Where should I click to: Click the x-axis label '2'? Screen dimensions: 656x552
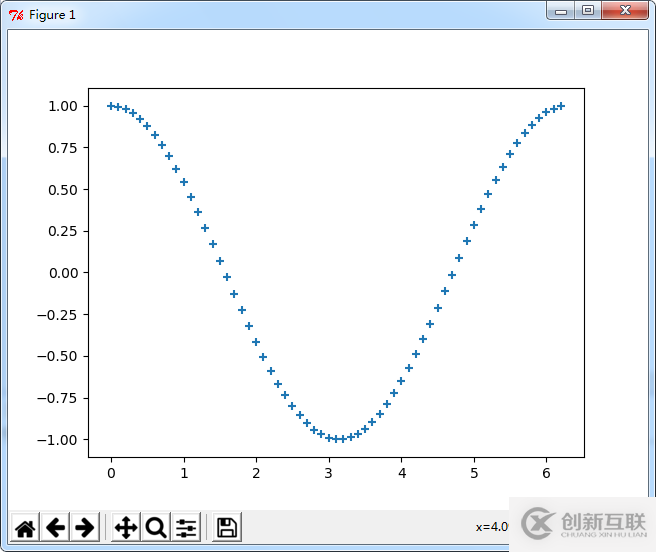tap(256, 473)
